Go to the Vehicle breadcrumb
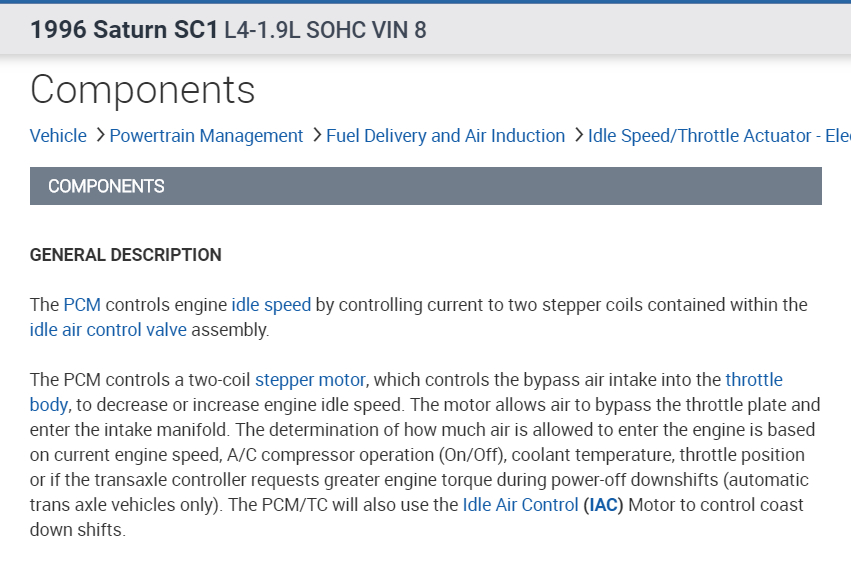 click(58, 136)
